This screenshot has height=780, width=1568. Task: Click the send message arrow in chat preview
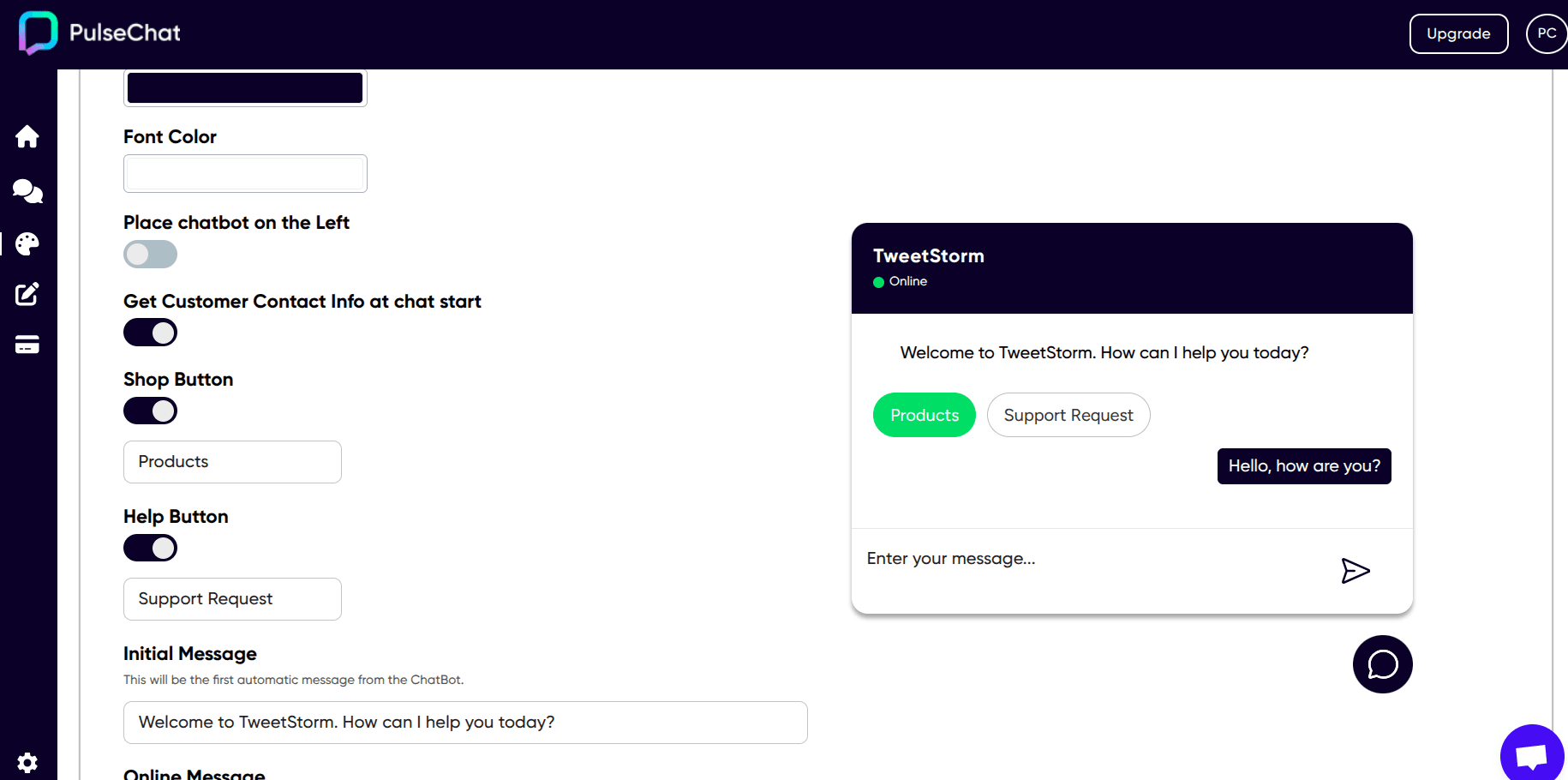(1355, 570)
